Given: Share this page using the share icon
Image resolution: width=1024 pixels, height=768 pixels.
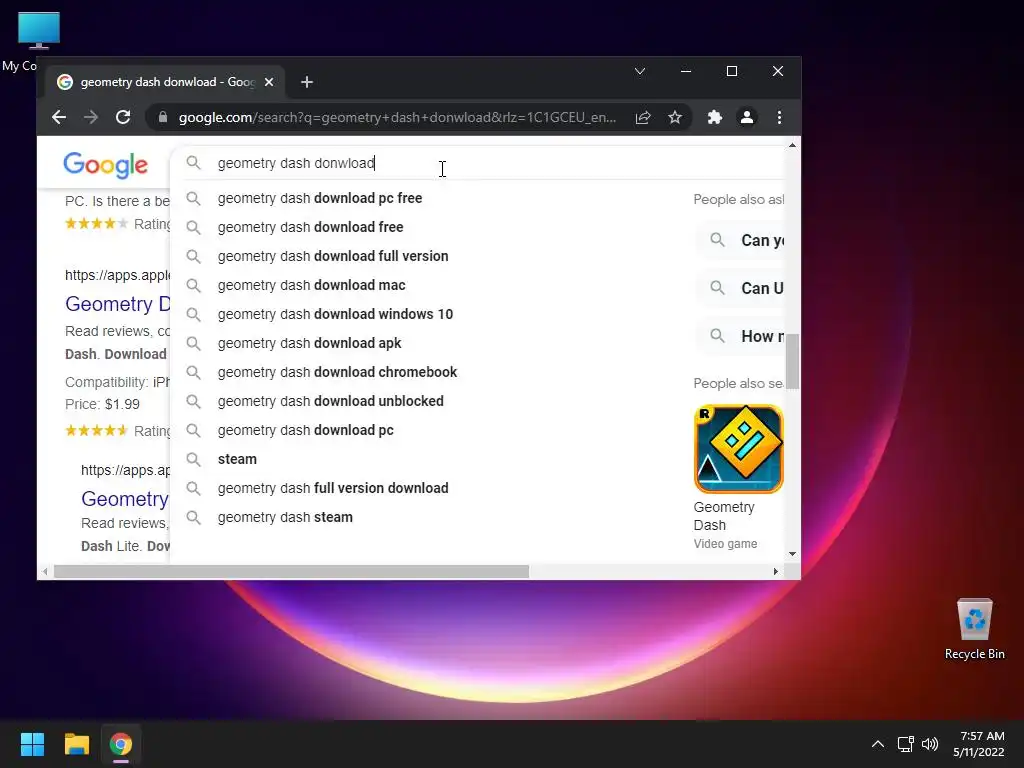Looking at the screenshot, I should (643, 118).
